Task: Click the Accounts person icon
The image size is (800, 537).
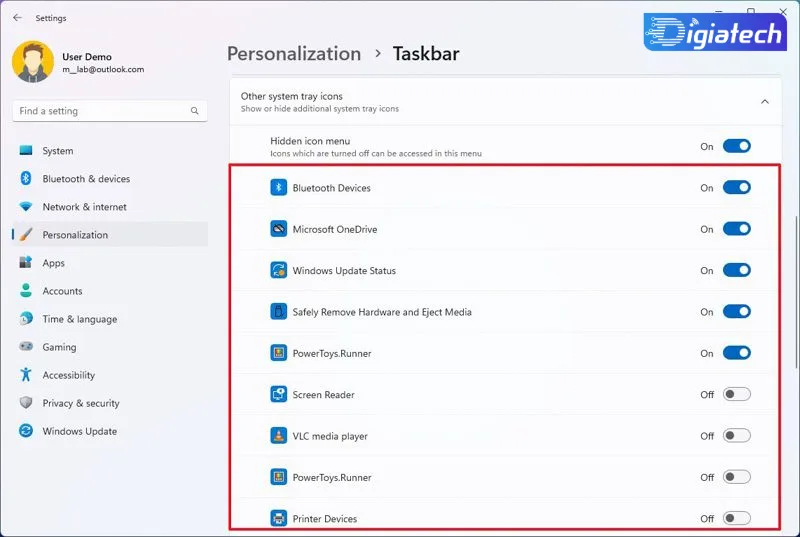Action: tap(26, 291)
